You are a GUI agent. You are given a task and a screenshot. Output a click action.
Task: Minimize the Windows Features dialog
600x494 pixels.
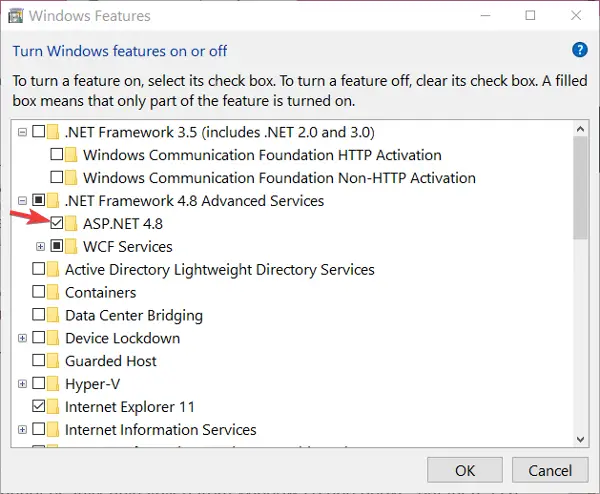pos(486,15)
